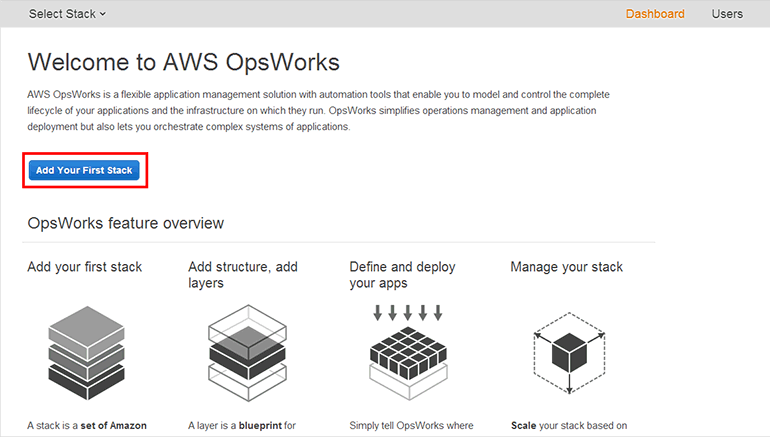The image size is (770, 437).
Task: Click the downward arrows above the apps grid
Action: coord(407,315)
